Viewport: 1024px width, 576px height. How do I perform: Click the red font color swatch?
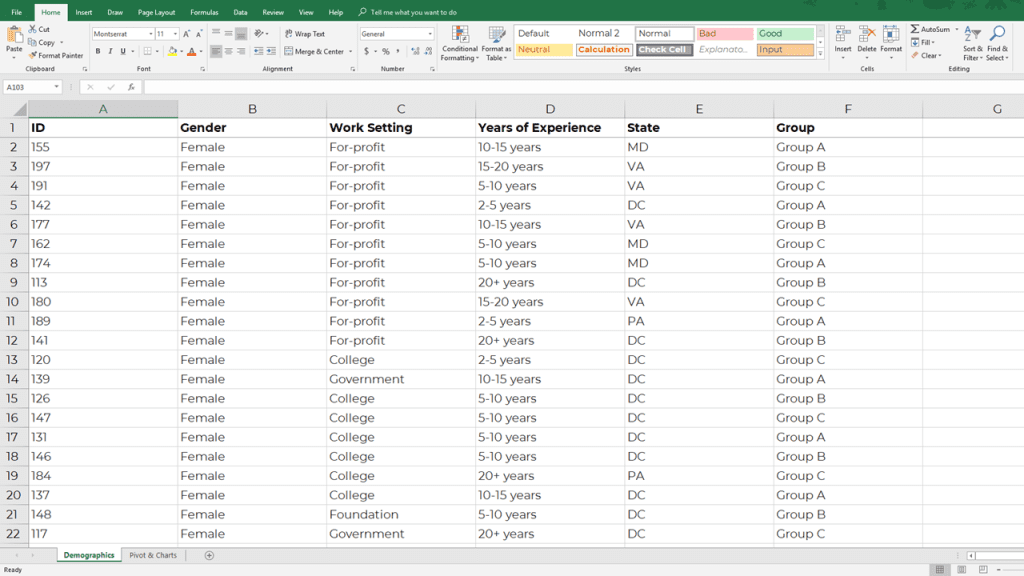click(191, 52)
